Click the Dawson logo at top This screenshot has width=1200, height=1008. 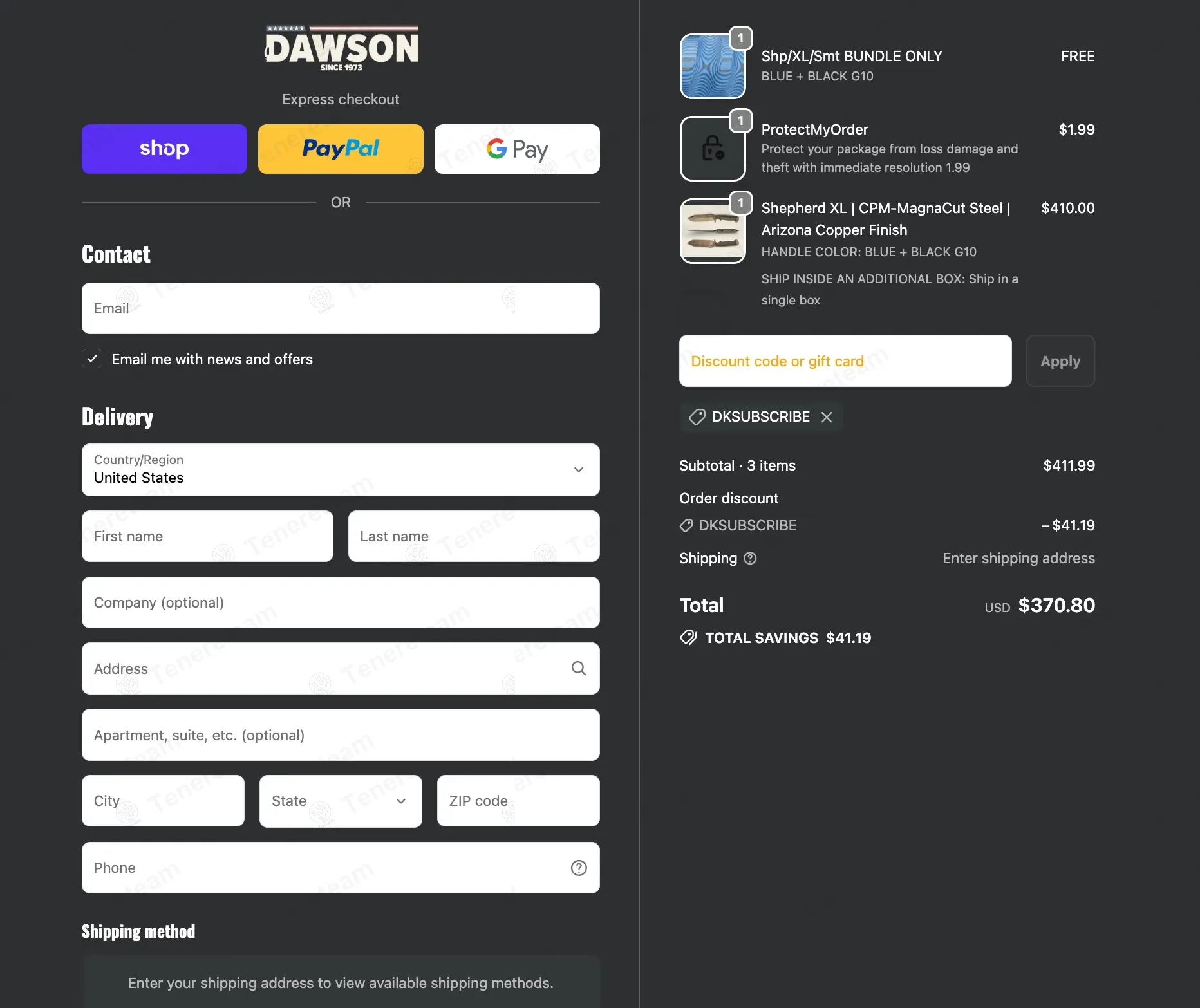click(341, 48)
